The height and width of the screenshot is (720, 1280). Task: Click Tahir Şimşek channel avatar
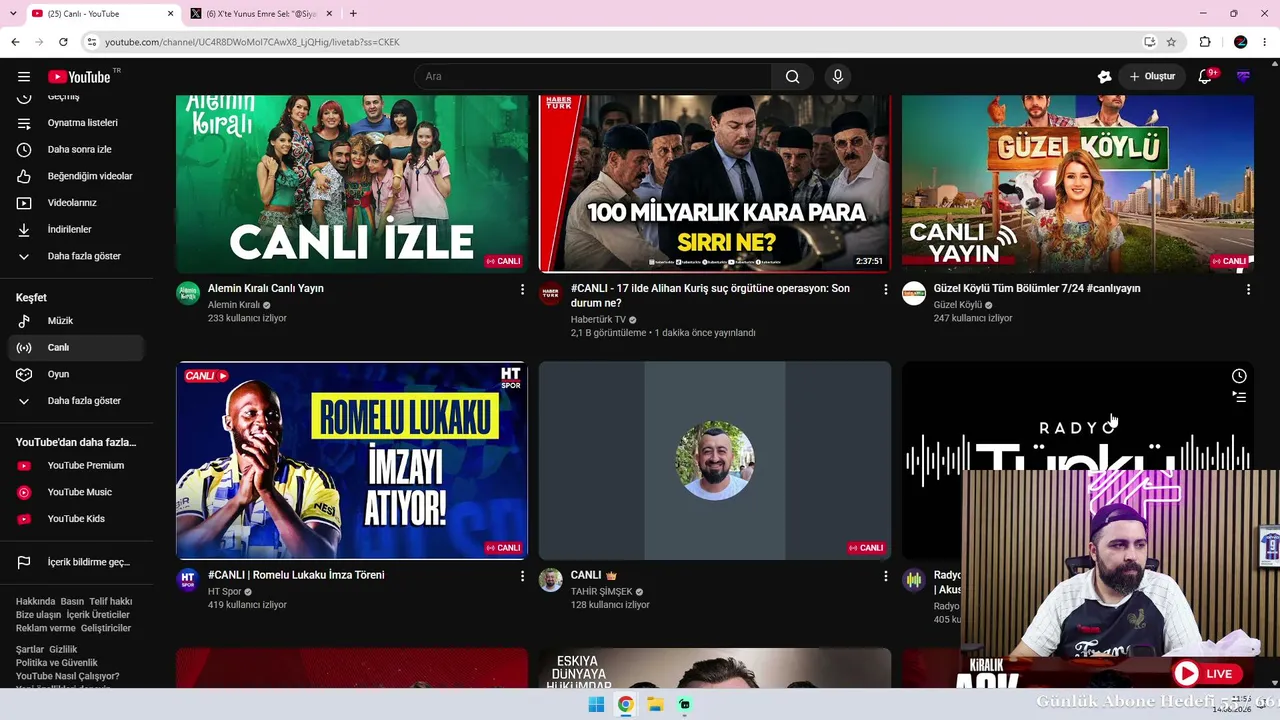pyautogui.click(x=551, y=580)
